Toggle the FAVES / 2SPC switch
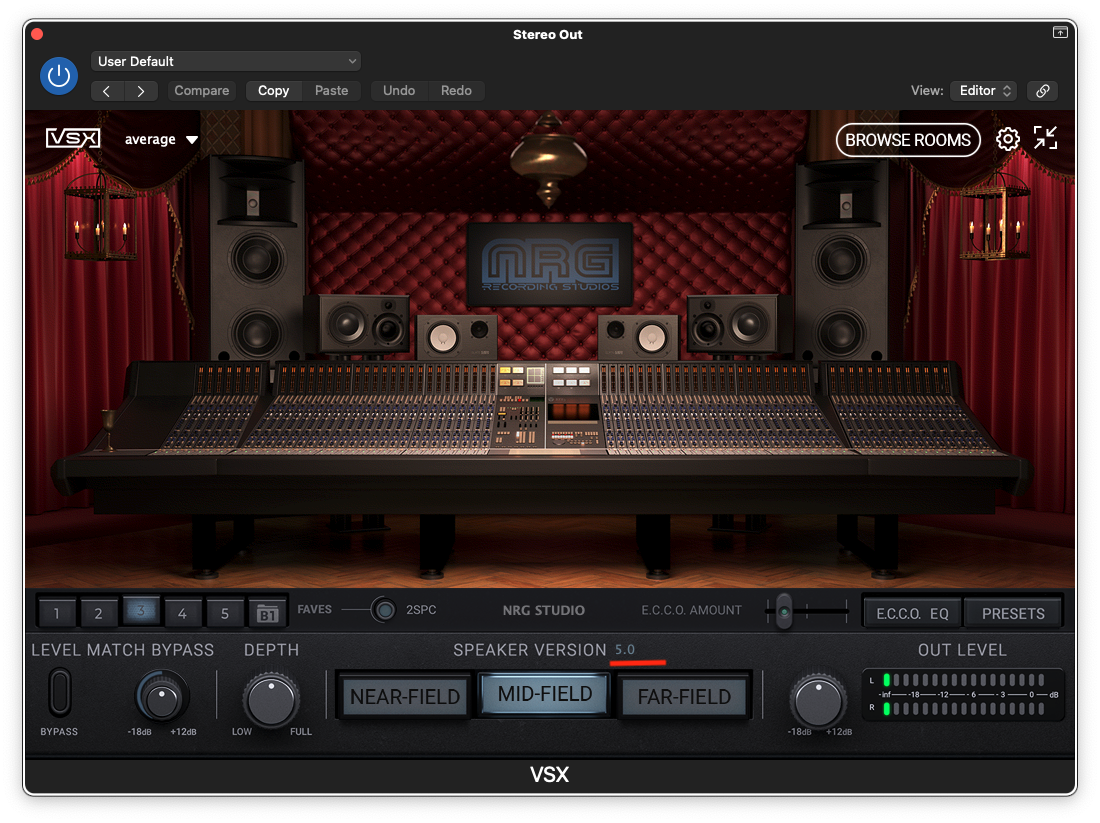This screenshot has width=1100, height=823. [x=383, y=610]
